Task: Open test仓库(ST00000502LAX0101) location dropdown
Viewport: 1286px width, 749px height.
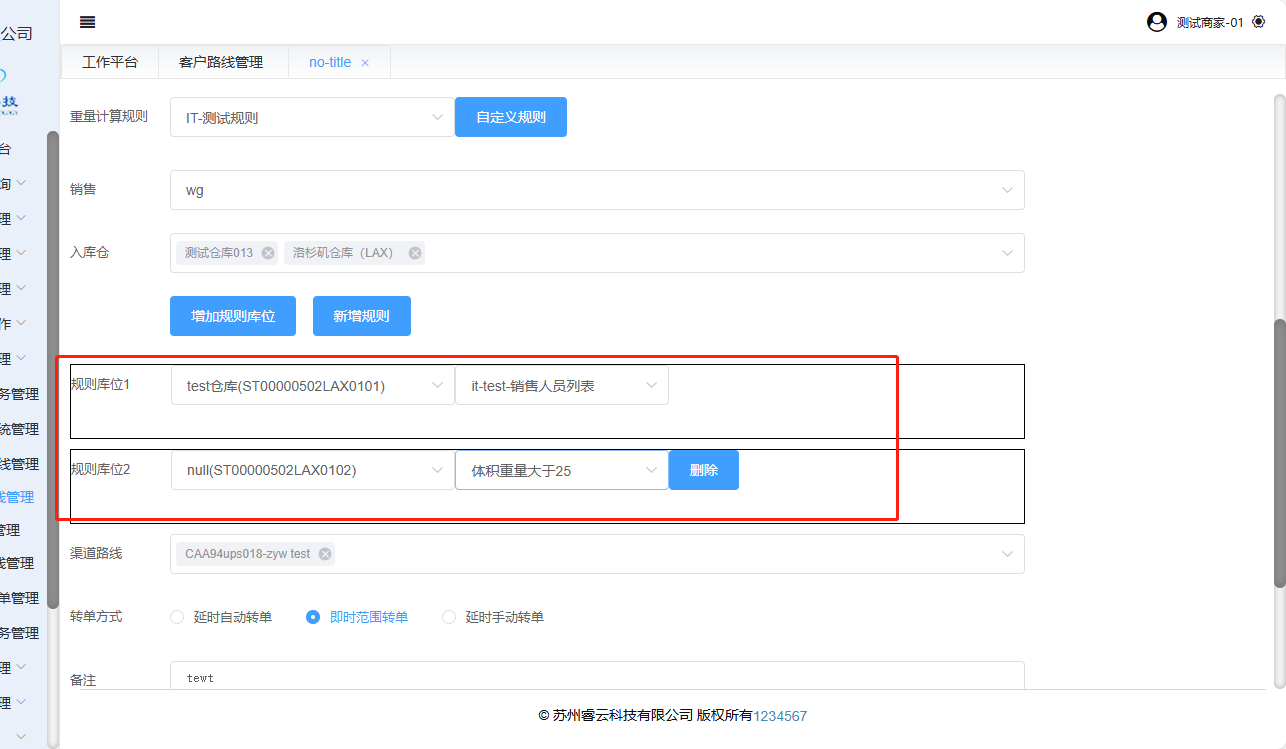Action: [312, 385]
